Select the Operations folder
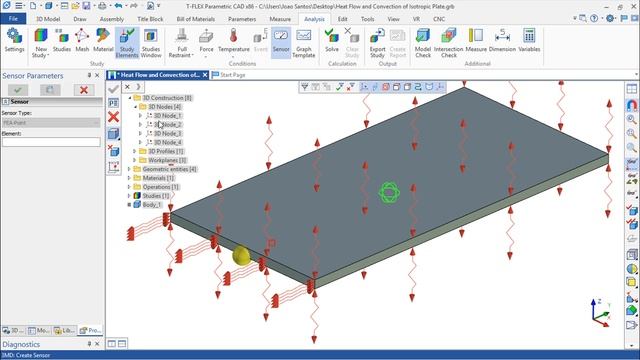This screenshot has width=640, height=360. (161, 187)
